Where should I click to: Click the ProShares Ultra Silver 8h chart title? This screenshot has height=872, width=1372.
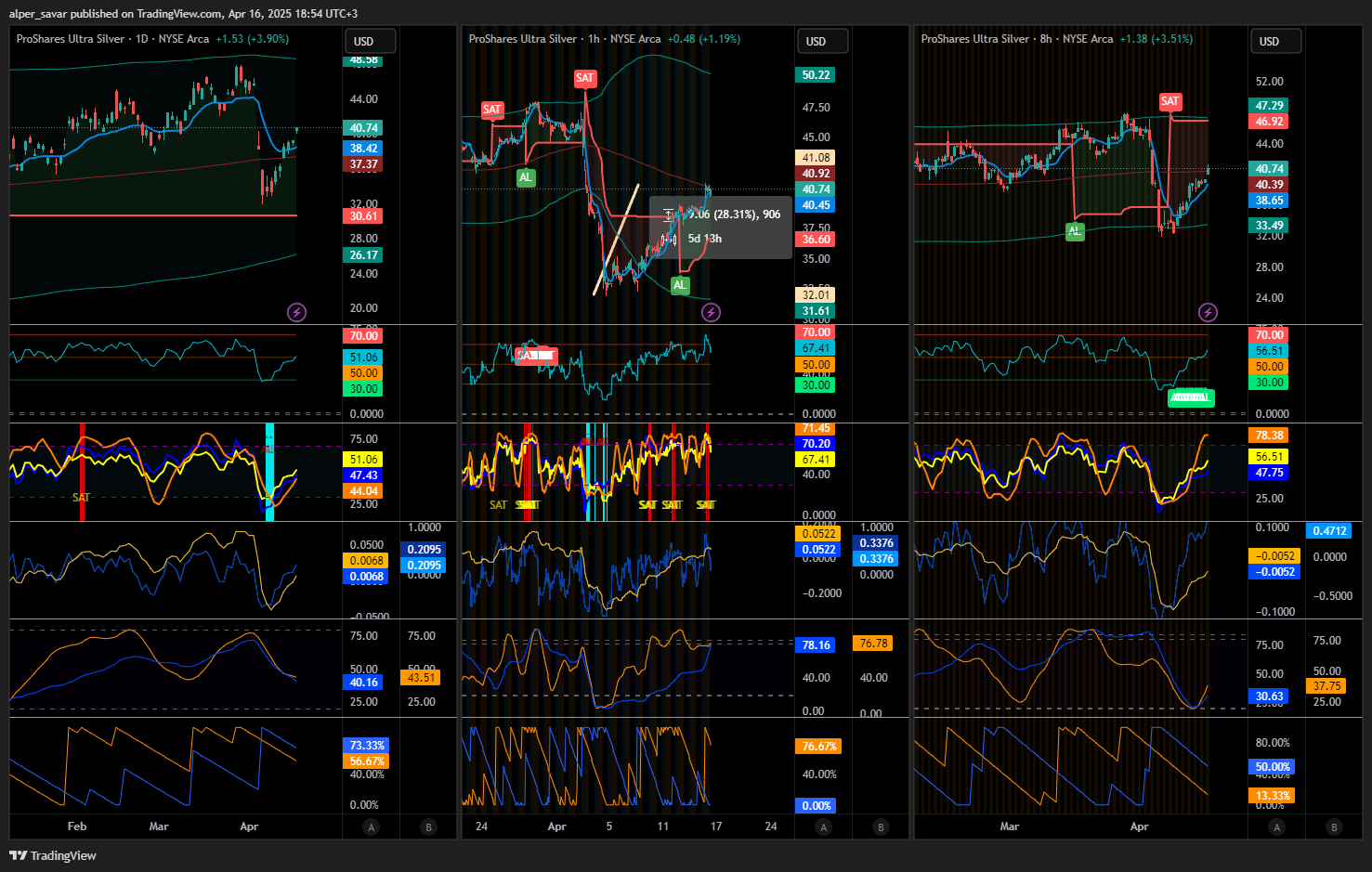[x=1017, y=39]
